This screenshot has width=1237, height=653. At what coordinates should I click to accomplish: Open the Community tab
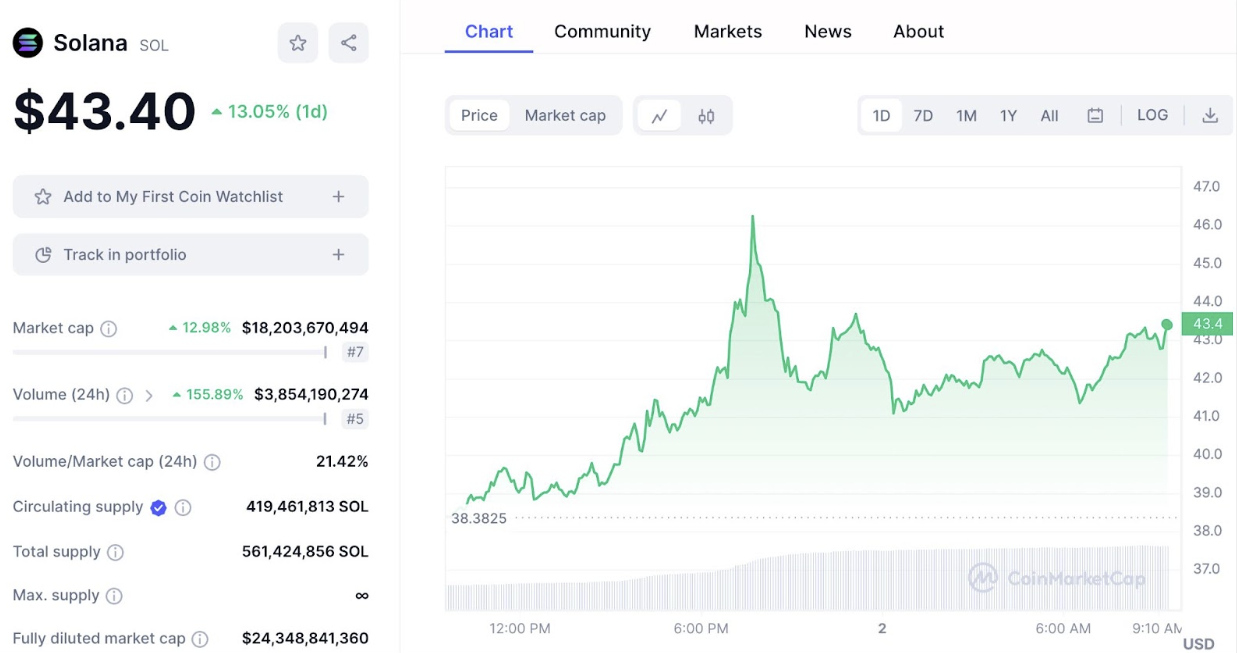(602, 32)
